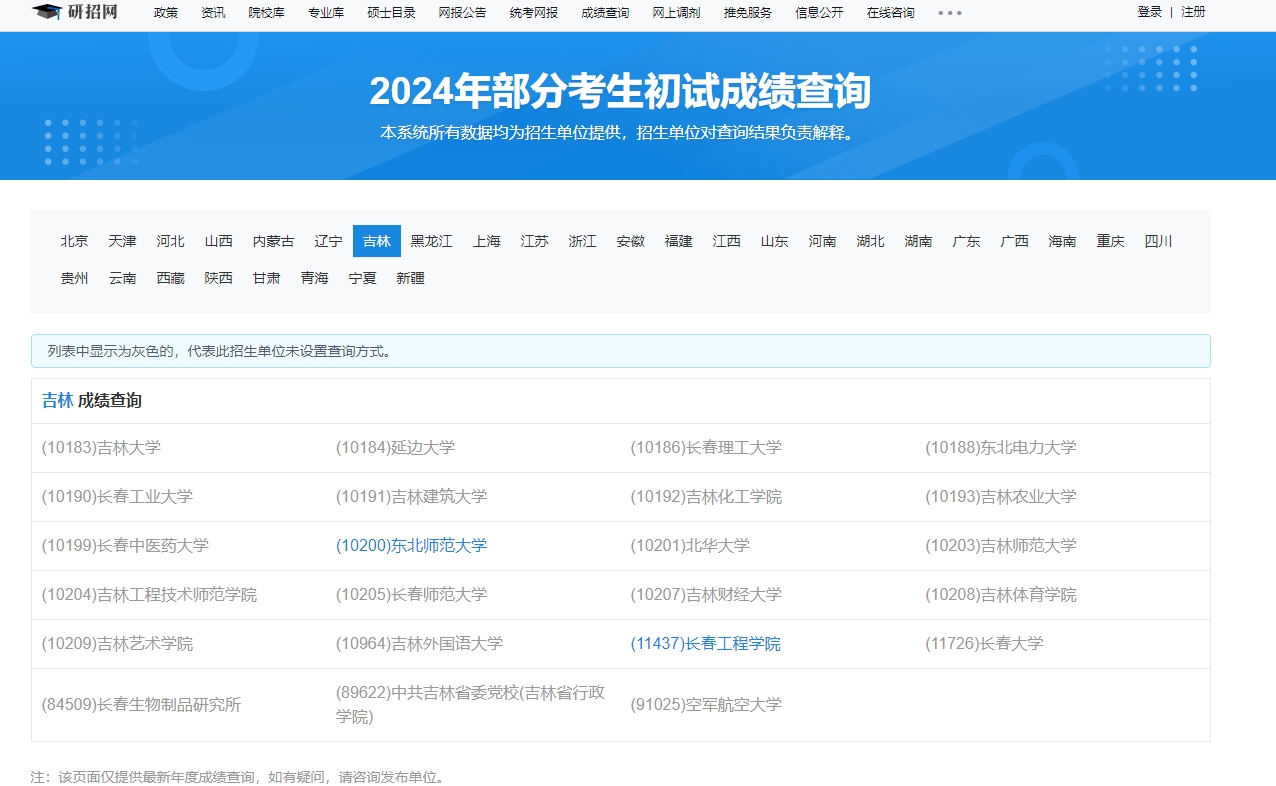
Task: Select the 天津 province tab
Action: 123,241
